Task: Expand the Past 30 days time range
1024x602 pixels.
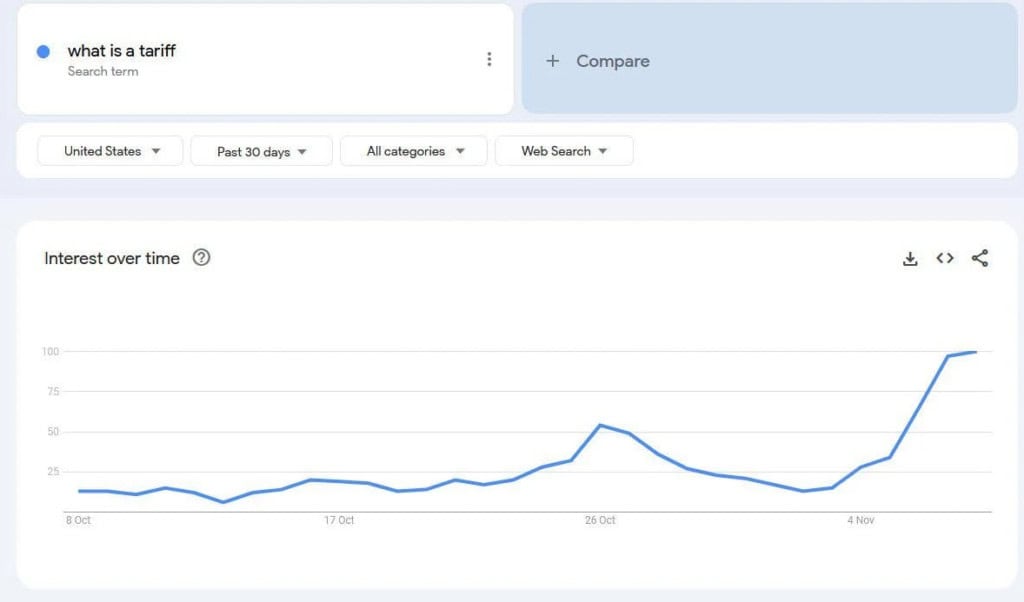Action: pyautogui.click(x=261, y=151)
